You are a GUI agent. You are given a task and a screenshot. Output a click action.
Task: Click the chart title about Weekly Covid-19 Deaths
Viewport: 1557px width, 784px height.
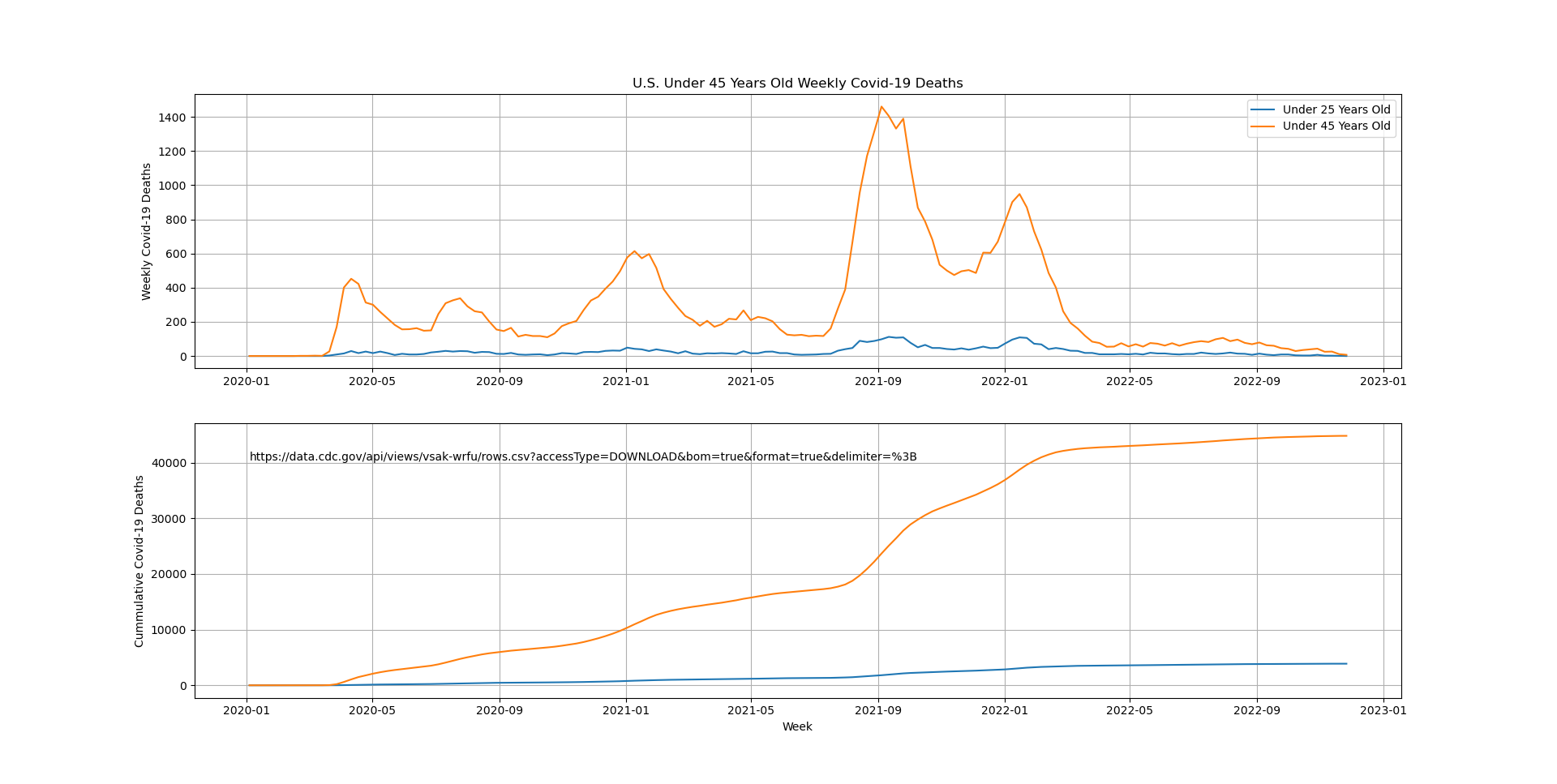797,84
